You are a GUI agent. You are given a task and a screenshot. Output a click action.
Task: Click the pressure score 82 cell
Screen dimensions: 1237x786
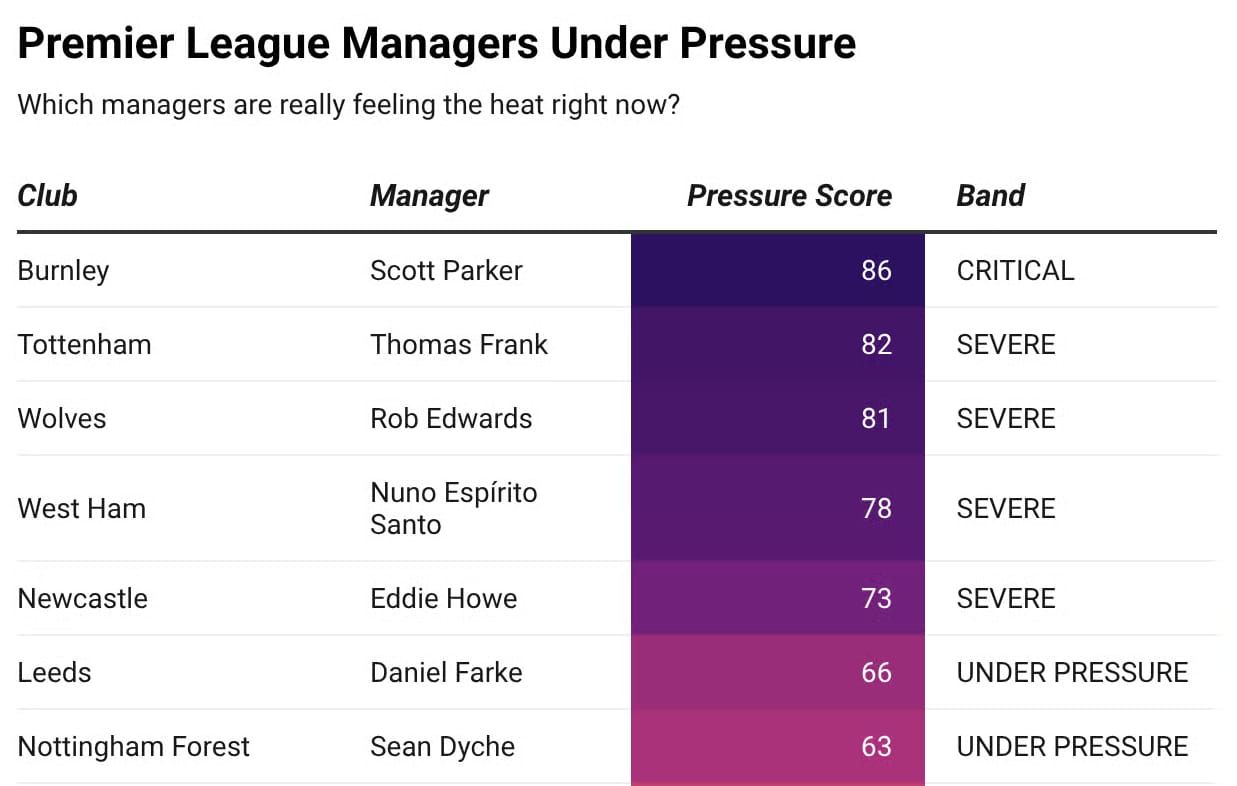[x=778, y=344]
